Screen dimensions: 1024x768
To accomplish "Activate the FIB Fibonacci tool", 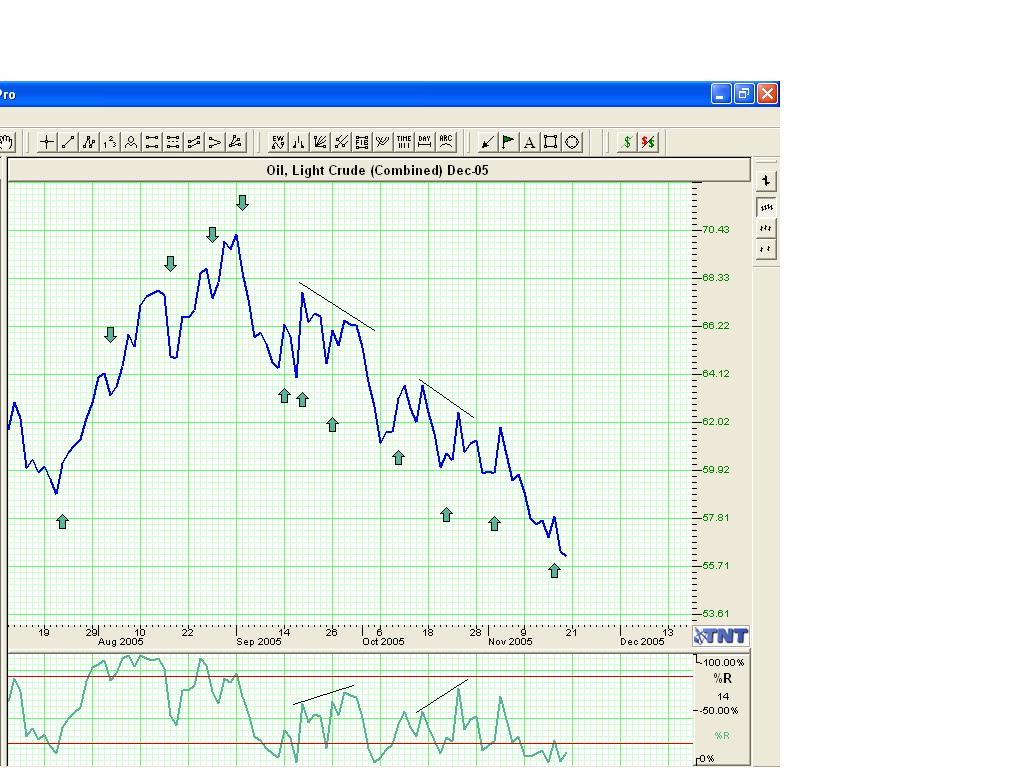I will 362,142.
